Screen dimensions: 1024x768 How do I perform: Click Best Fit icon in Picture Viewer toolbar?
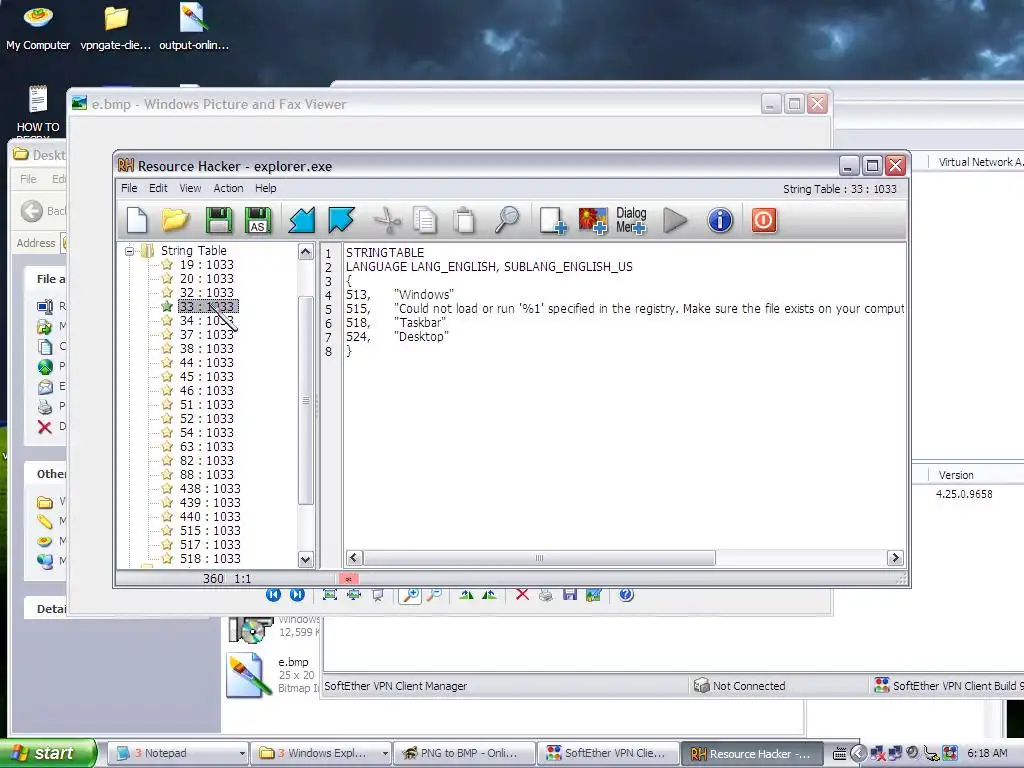[330, 594]
